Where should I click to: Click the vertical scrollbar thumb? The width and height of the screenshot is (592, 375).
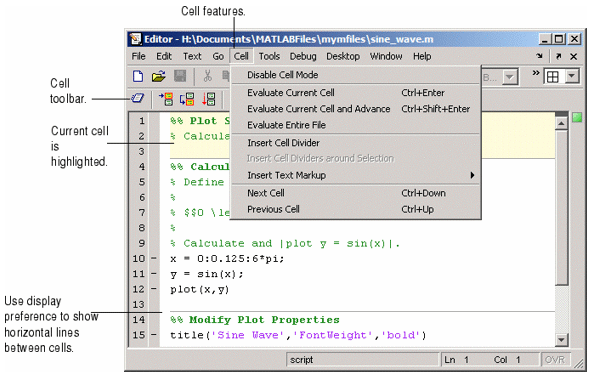[x=561, y=207]
